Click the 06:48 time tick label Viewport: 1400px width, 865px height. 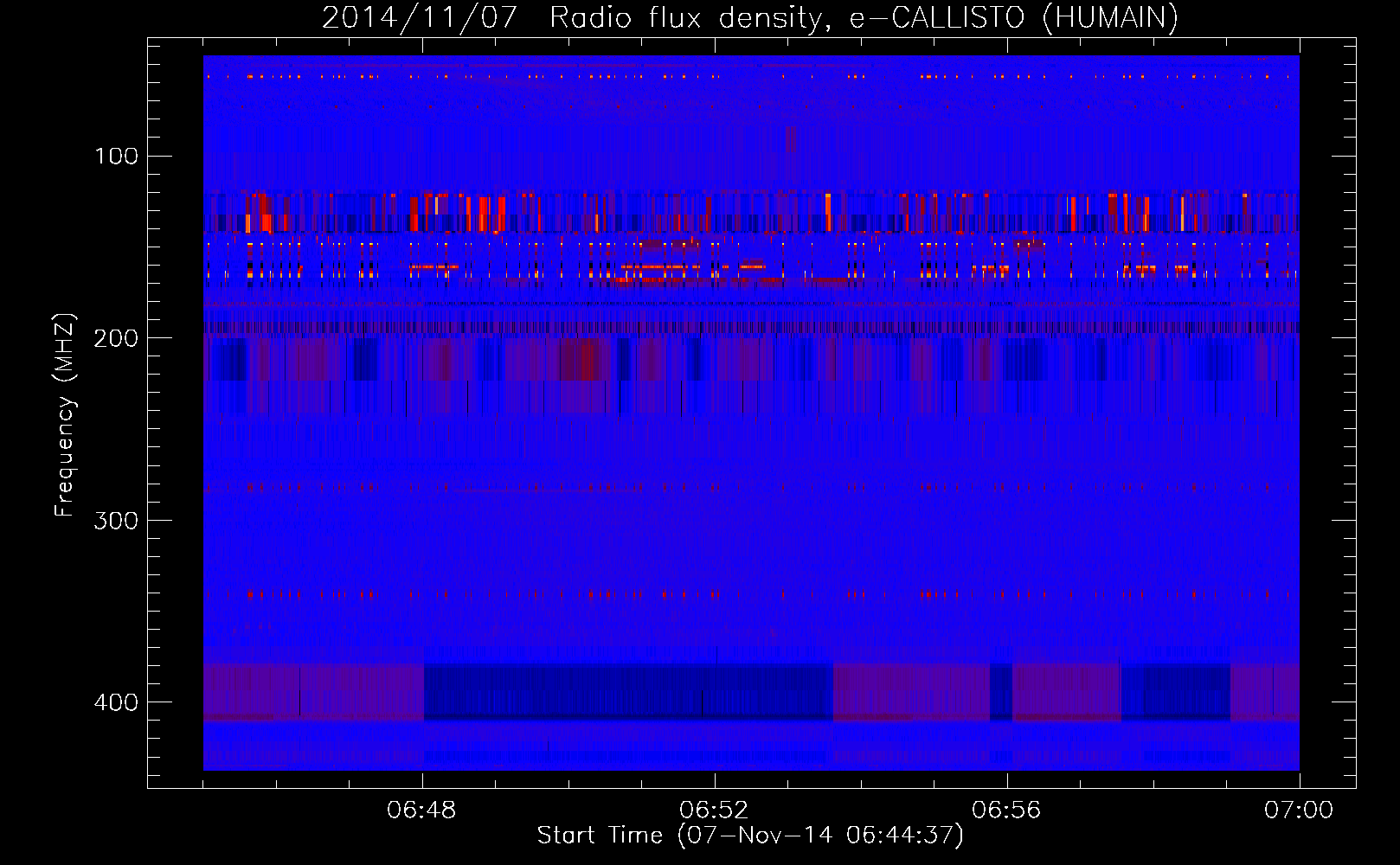tap(422, 811)
